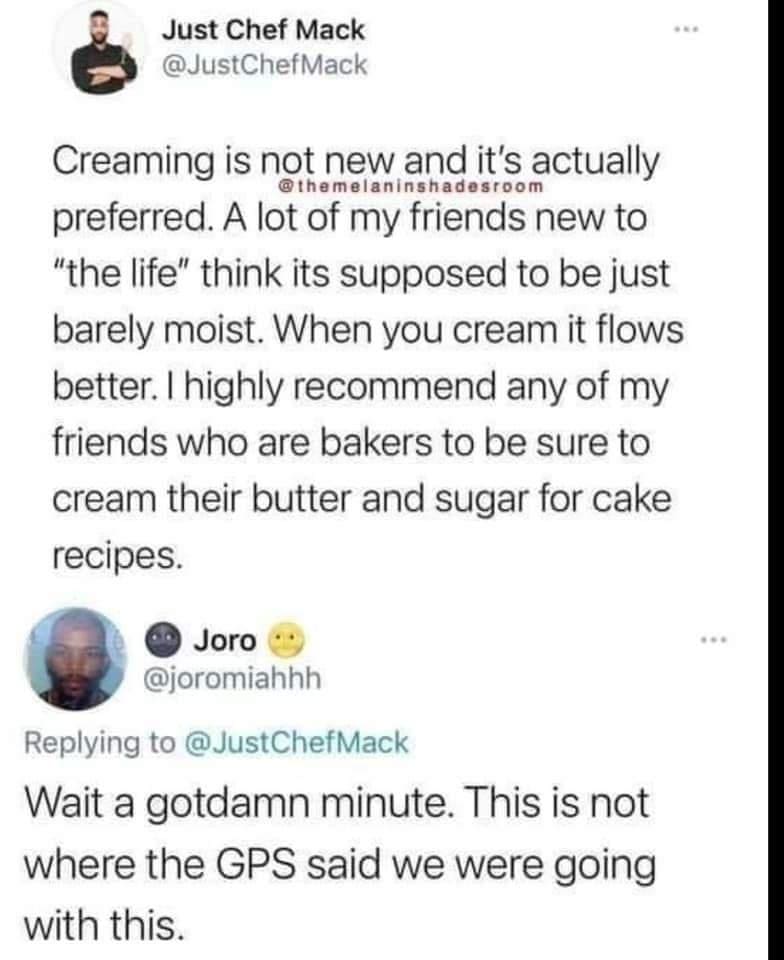Open the @joromiahhh handle
The image size is (784, 960).
point(234,680)
